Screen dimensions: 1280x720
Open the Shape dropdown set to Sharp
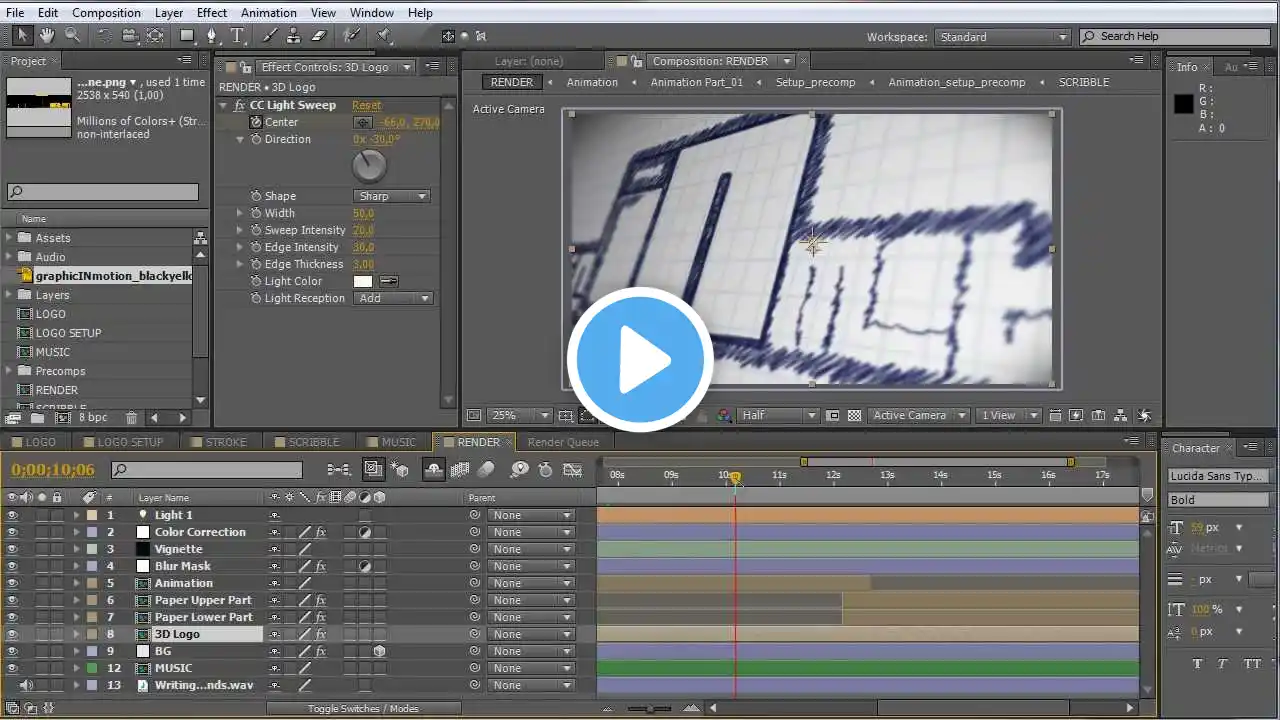[391, 196]
